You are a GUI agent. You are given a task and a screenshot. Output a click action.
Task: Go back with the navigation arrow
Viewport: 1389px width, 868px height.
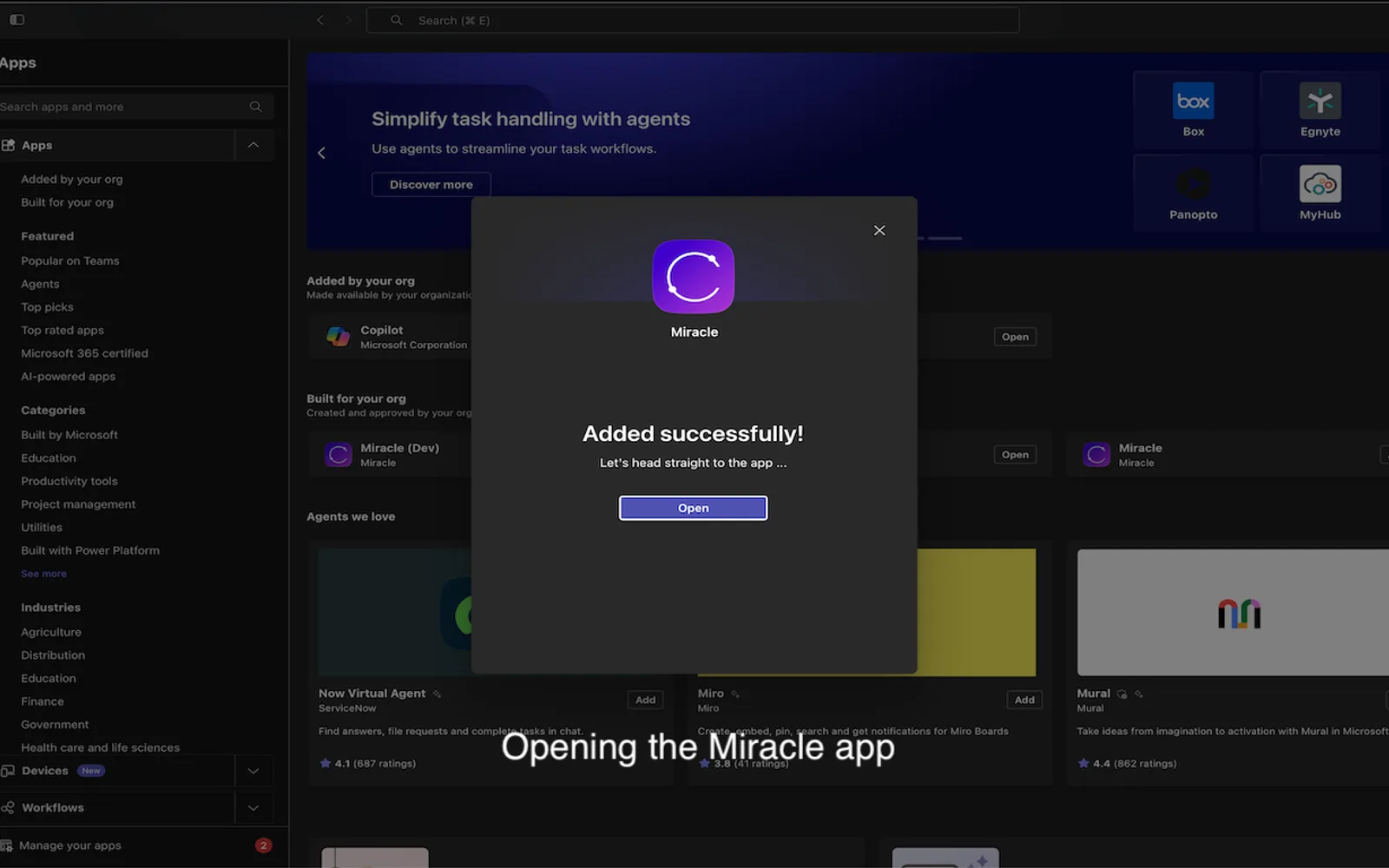click(x=320, y=20)
